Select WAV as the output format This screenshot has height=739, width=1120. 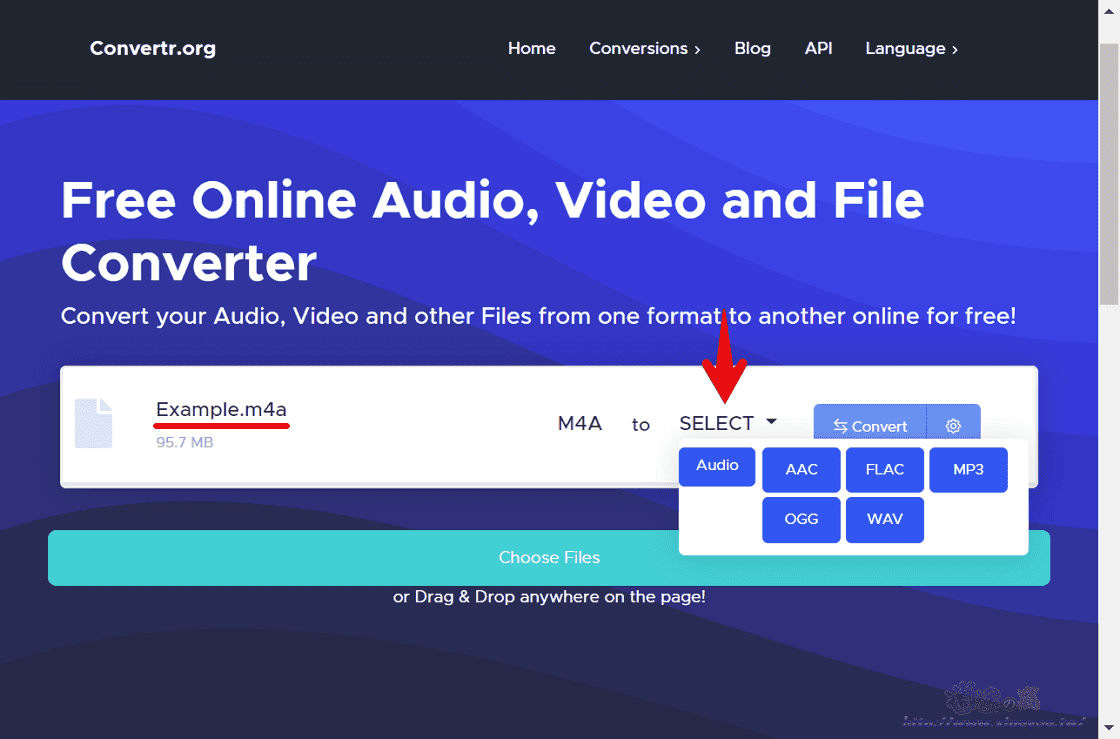click(x=884, y=519)
